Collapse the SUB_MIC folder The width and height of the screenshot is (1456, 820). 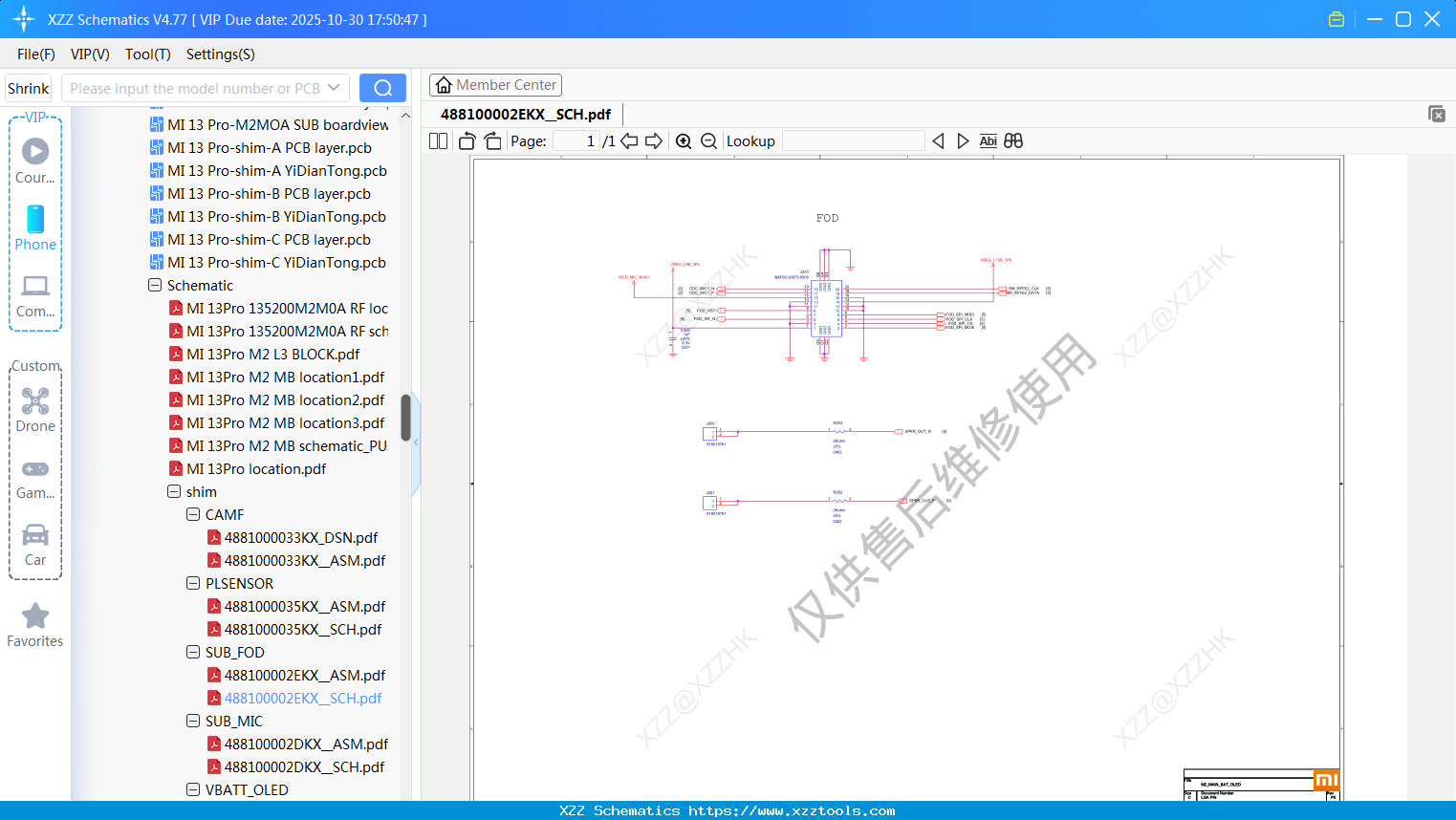[193, 721]
